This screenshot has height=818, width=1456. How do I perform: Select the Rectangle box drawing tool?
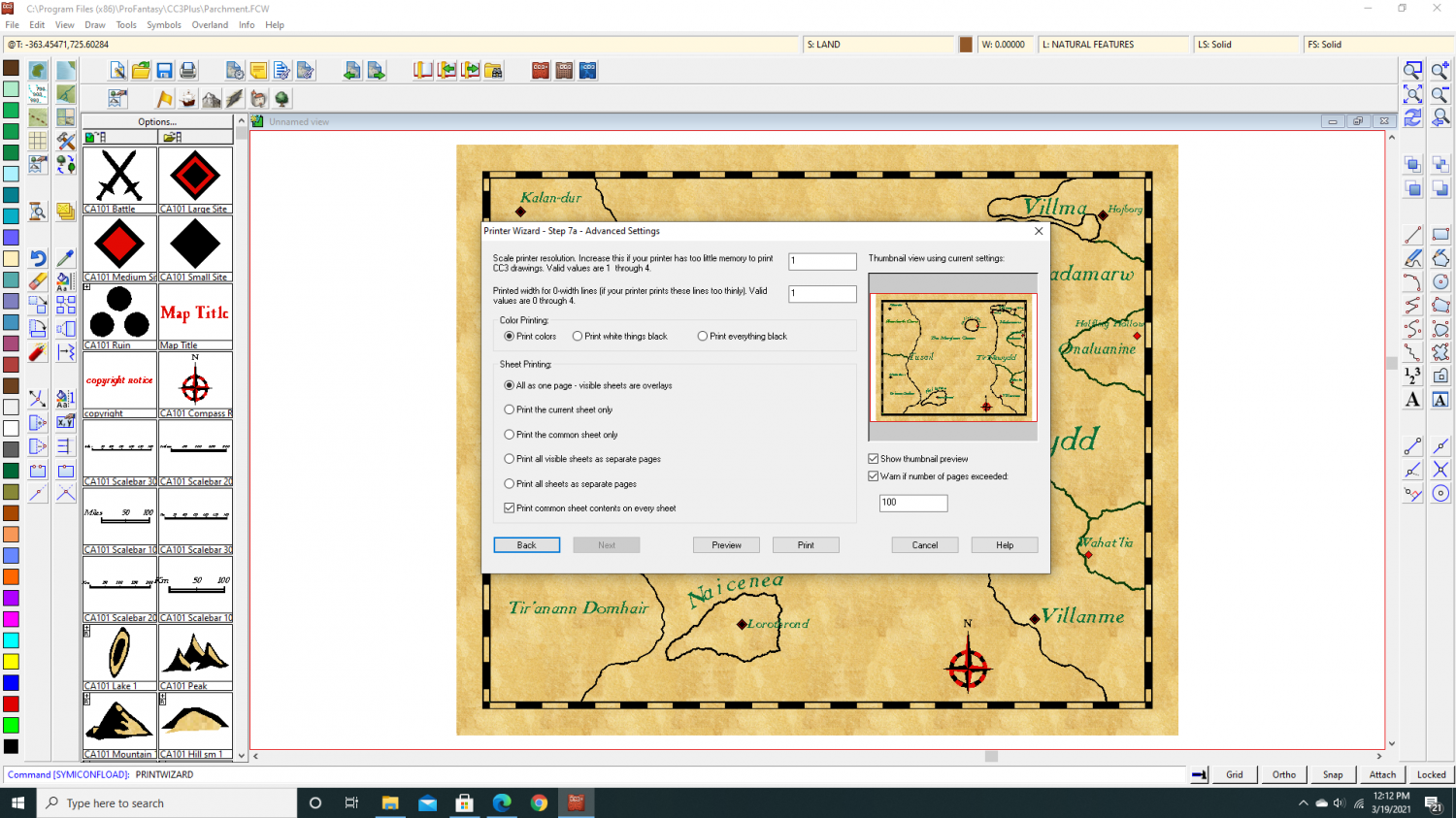[x=1440, y=235]
